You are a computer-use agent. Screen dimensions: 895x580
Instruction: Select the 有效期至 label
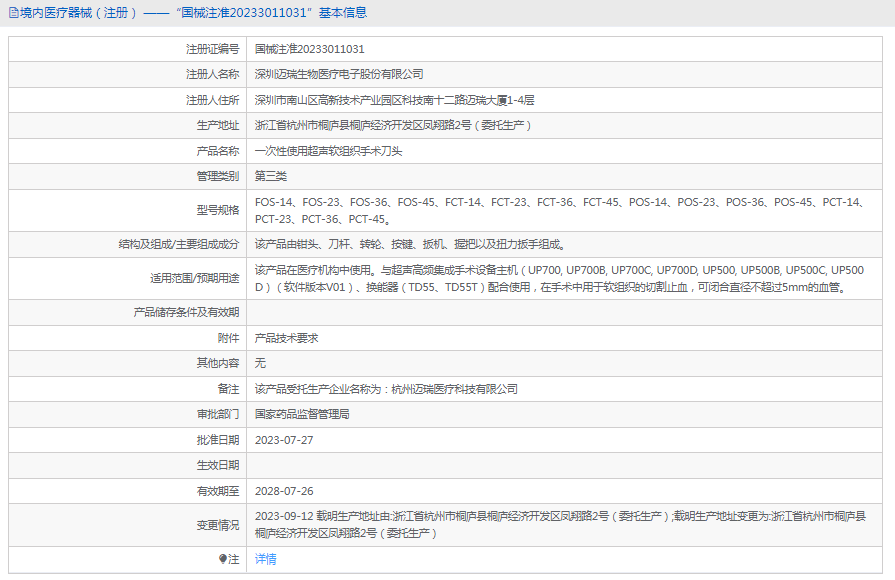pyautogui.click(x=218, y=492)
